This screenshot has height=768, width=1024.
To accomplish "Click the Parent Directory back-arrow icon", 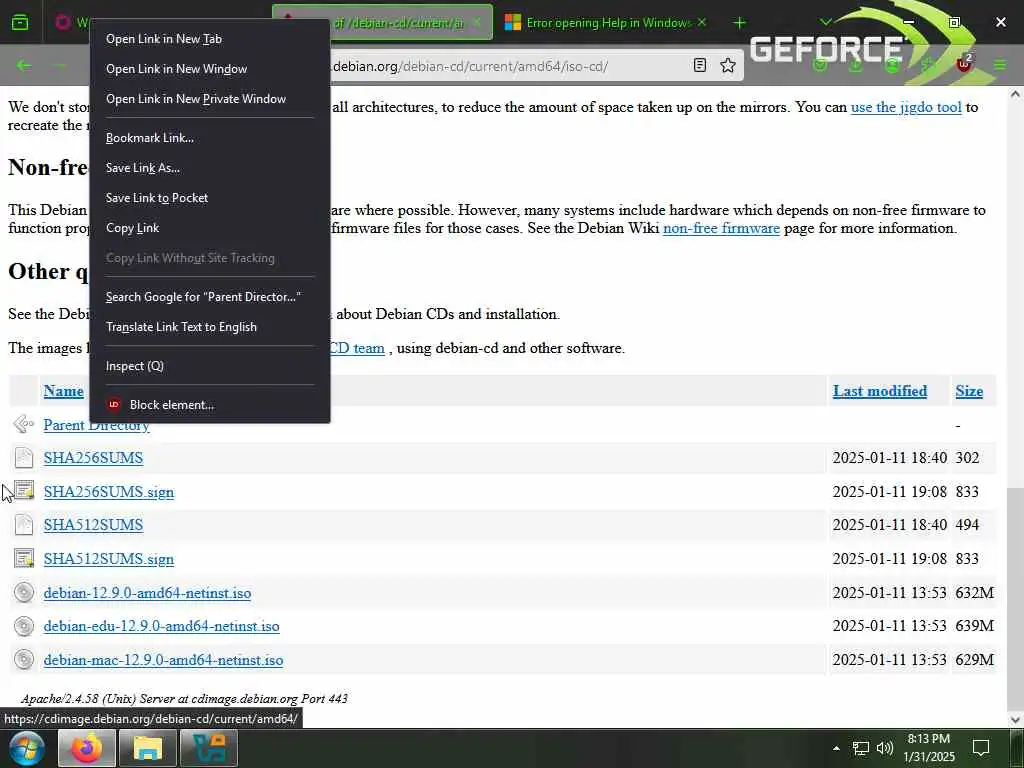I will click(x=24, y=424).
